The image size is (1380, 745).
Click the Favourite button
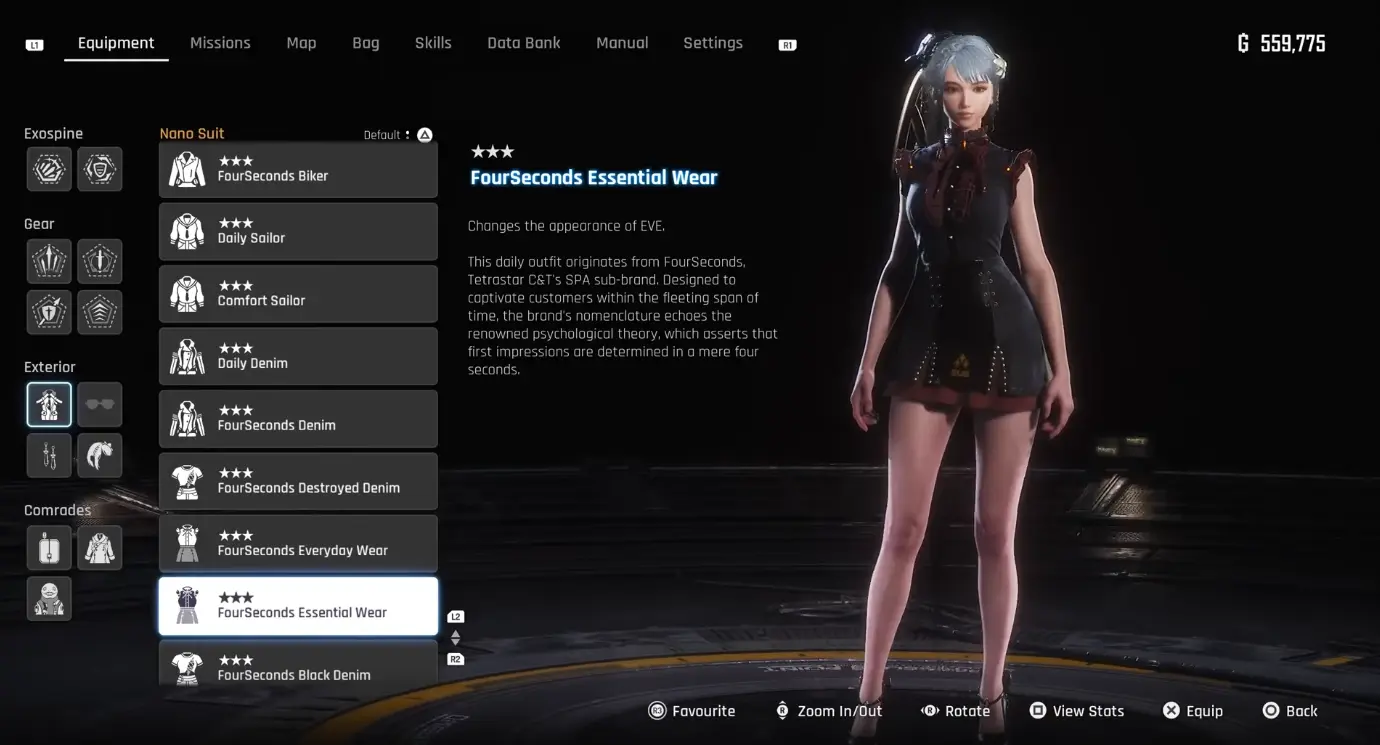click(692, 711)
